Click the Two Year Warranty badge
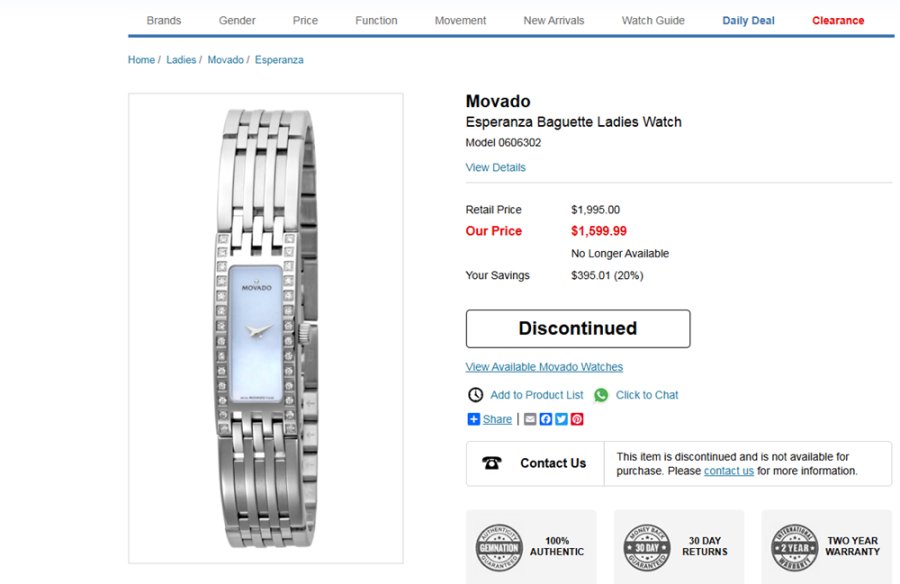The height and width of the screenshot is (584, 900). tap(795, 546)
